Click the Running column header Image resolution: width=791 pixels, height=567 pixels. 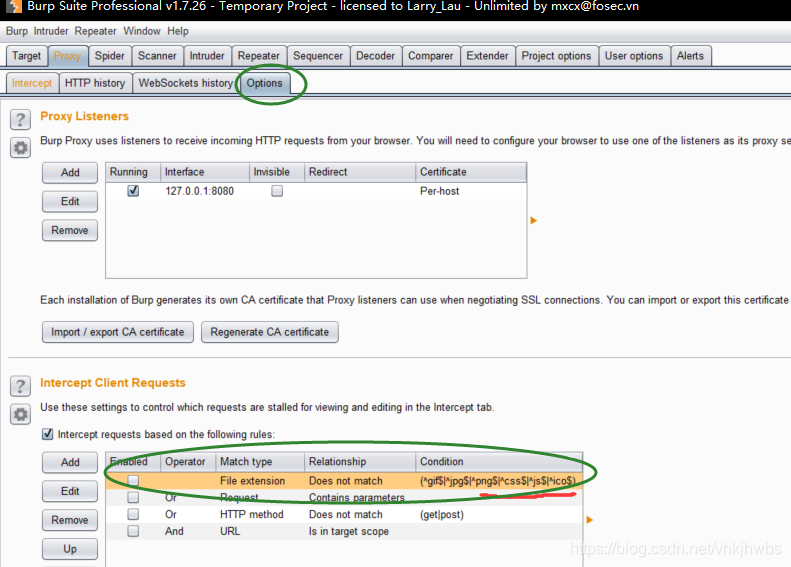click(133, 172)
